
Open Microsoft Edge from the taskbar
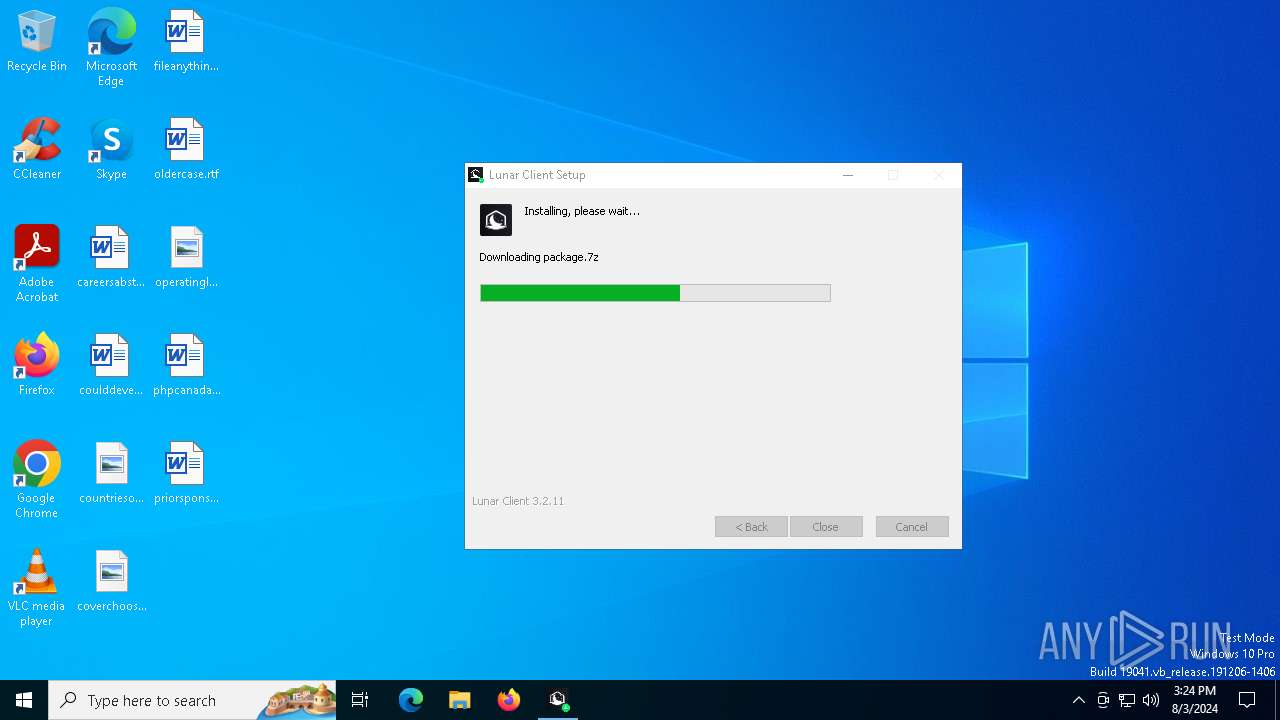pyautogui.click(x=411, y=700)
